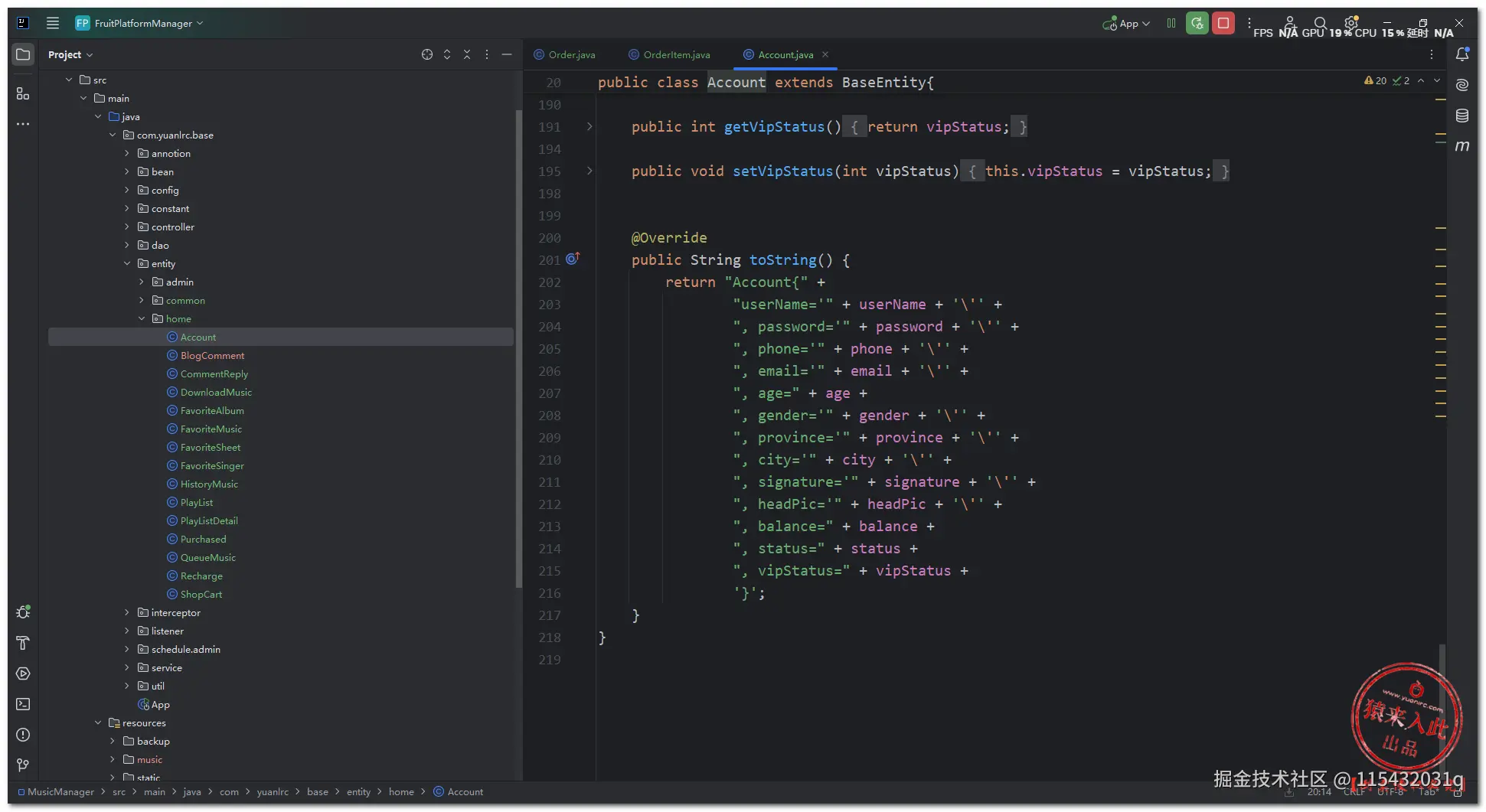This screenshot has width=1486, height=812.
Task: Open the Git version control window
Action: [x=23, y=765]
